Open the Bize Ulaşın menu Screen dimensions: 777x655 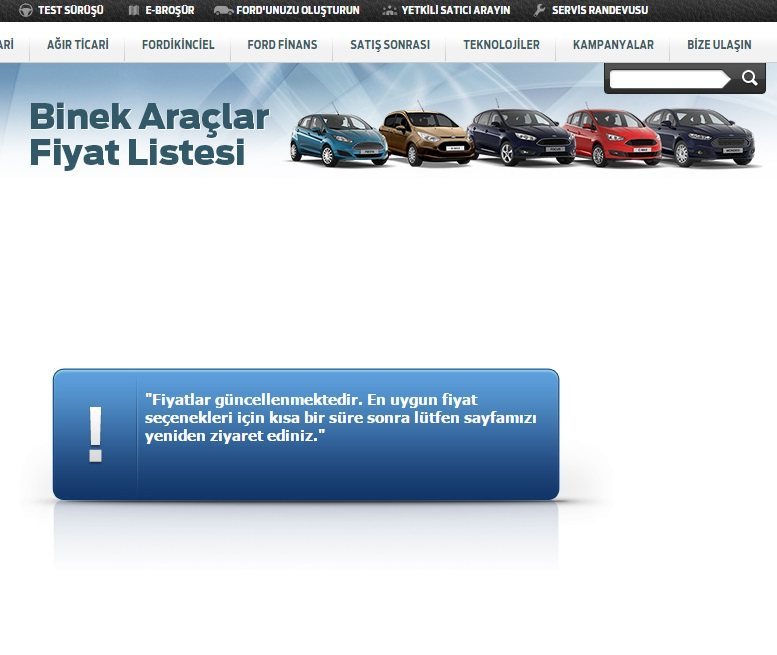point(719,45)
